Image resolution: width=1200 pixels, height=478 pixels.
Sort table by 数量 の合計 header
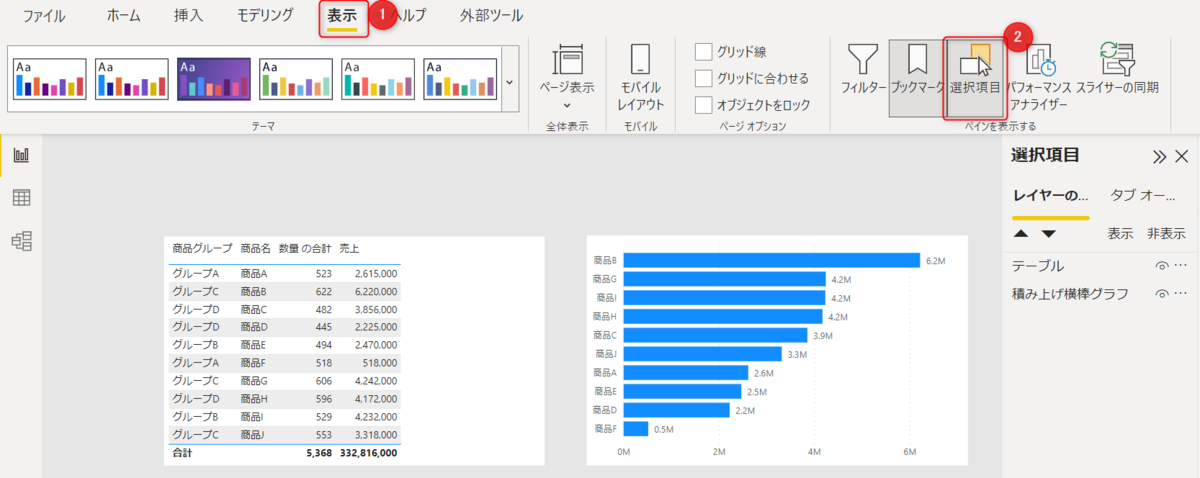305,248
